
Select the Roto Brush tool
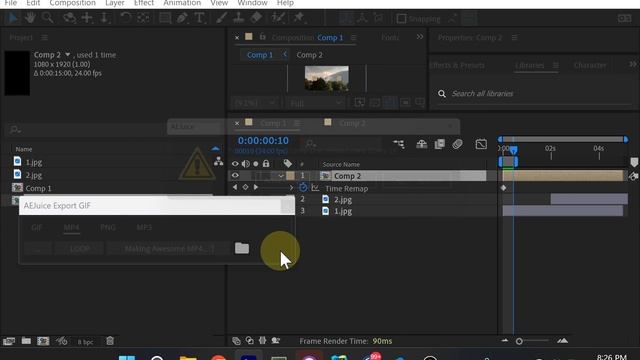[278, 18]
